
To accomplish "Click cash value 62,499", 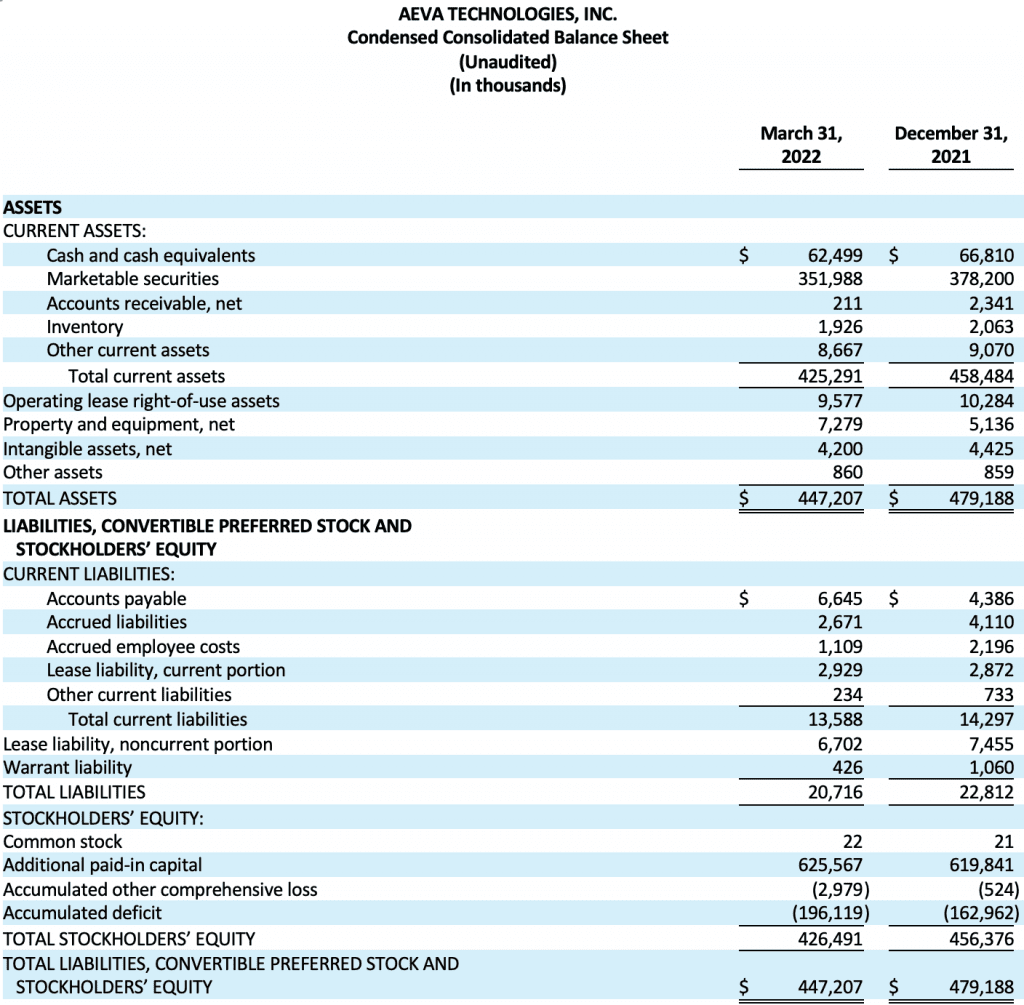I will [835, 255].
